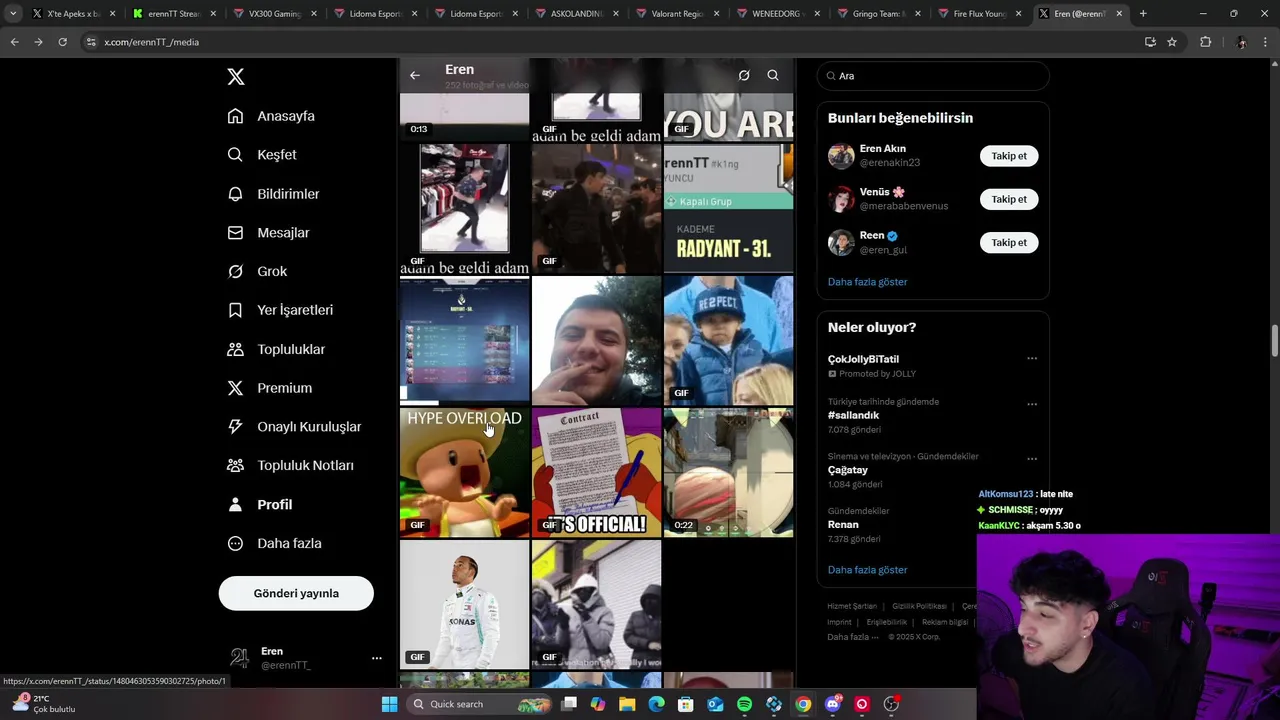This screenshot has height=720, width=1280.
Task: Open smiling man photo thumbnail
Action: 596,340
